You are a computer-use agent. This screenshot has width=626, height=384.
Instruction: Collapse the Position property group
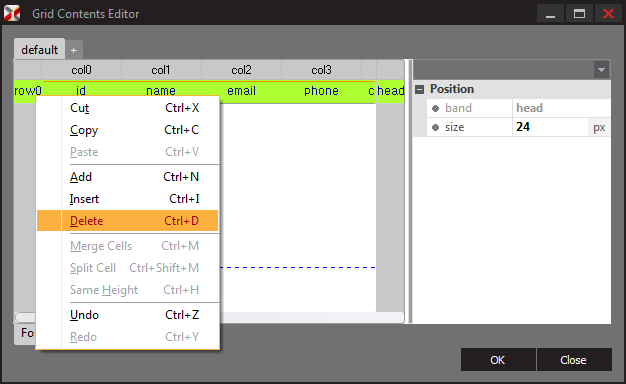419,89
